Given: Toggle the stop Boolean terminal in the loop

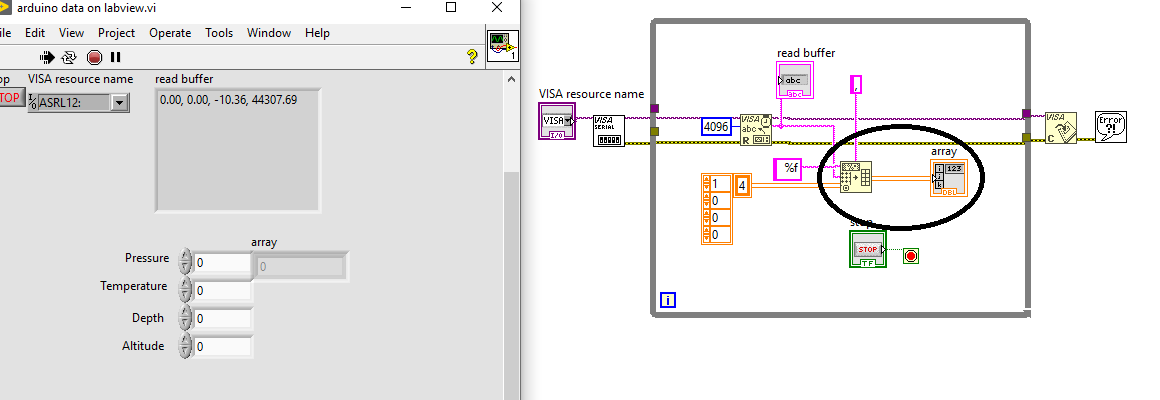Looking at the screenshot, I should 868,248.
